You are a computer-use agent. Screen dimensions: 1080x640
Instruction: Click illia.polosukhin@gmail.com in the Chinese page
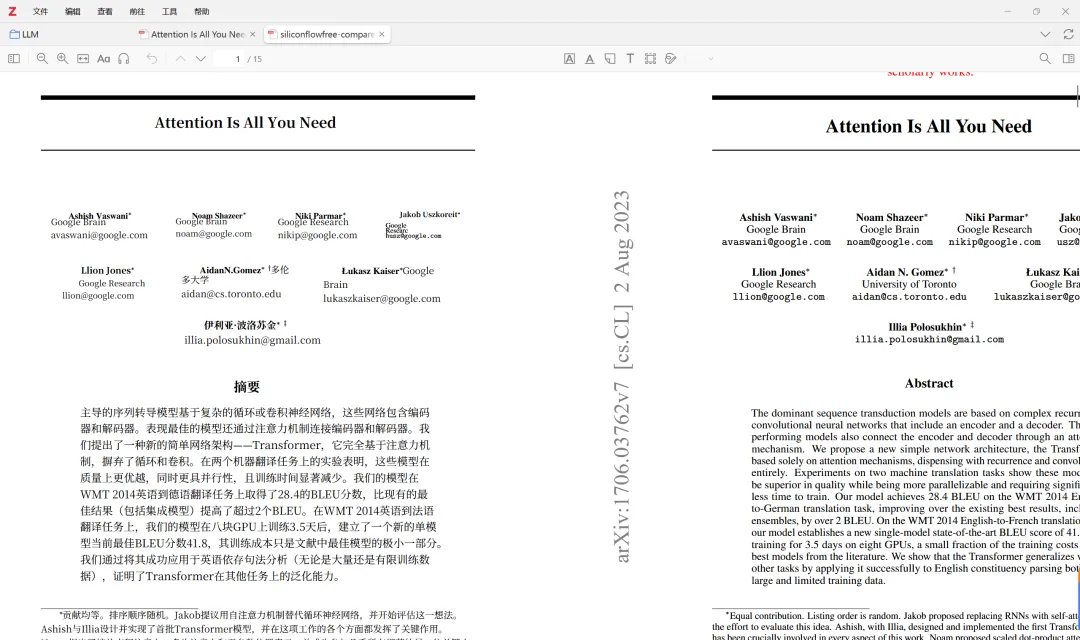252,340
